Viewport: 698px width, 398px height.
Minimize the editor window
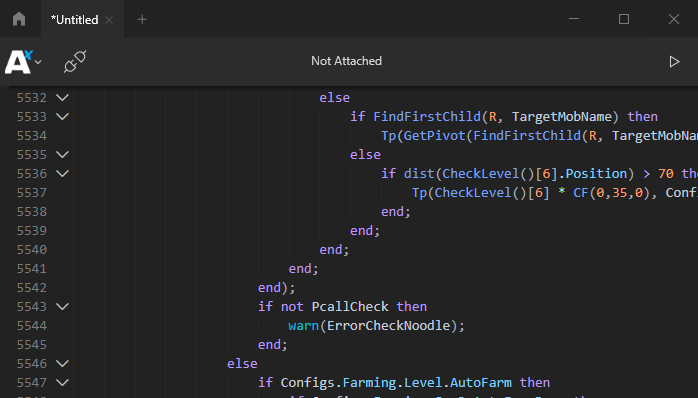click(574, 19)
